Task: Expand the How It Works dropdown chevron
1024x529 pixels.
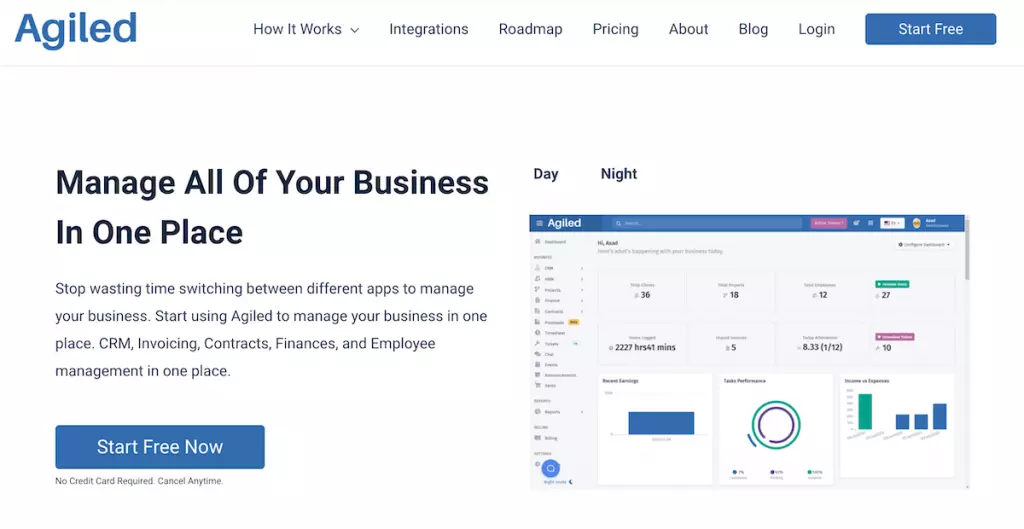Action: point(355,30)
